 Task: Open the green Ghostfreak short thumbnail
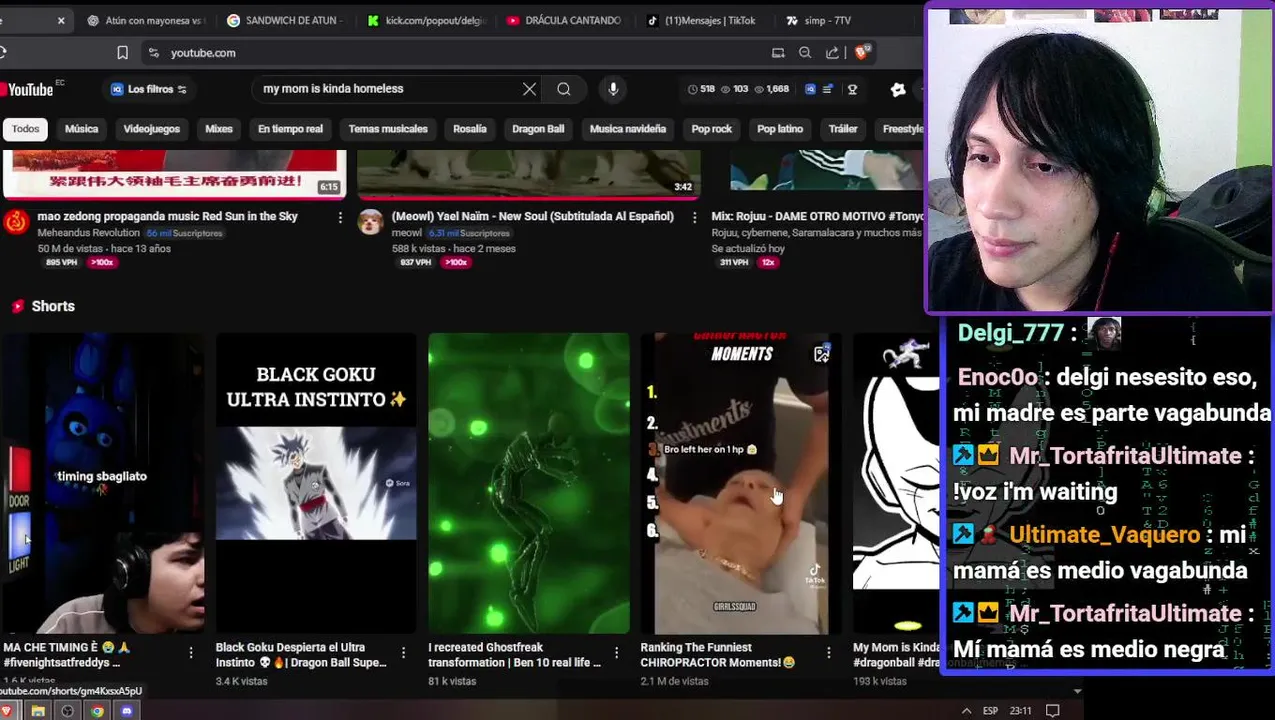coord(529,483)
